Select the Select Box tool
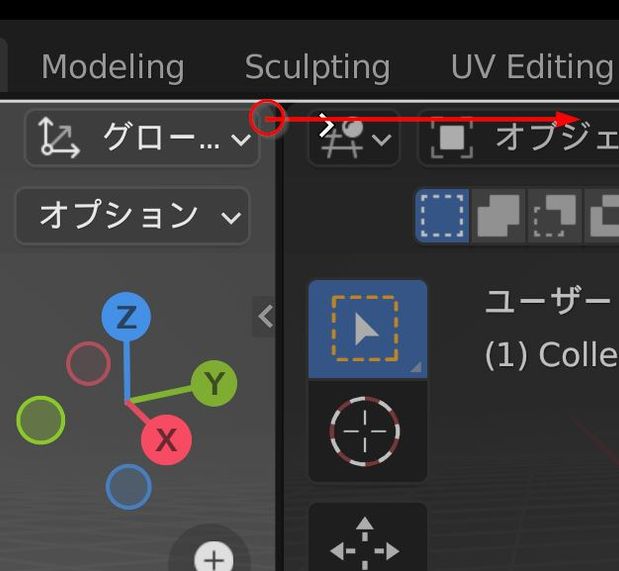Viewport: 619px width, 571px height. pos(368,329)
